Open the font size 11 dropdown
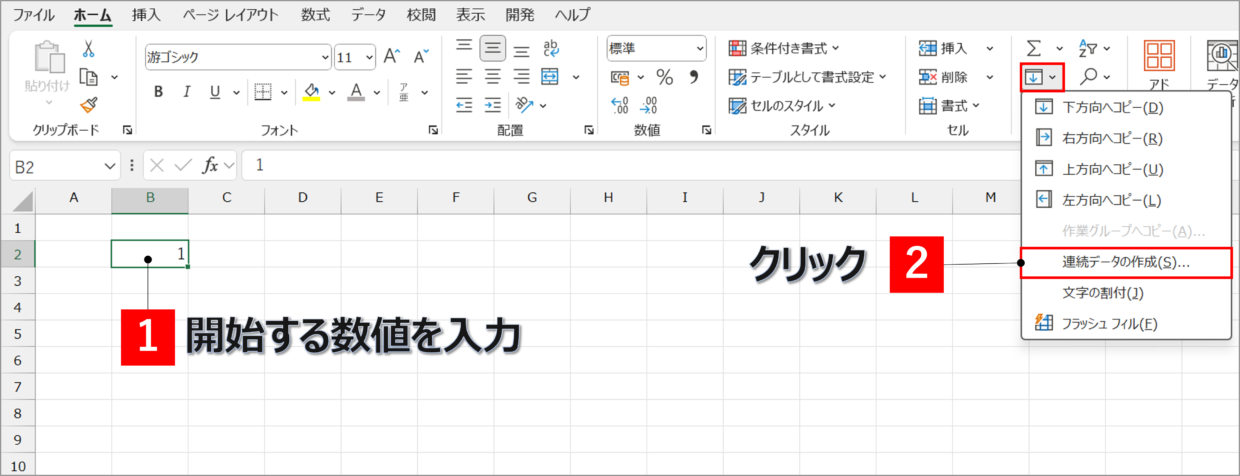This screenshot has height=476, width=1240. (368, 57)
